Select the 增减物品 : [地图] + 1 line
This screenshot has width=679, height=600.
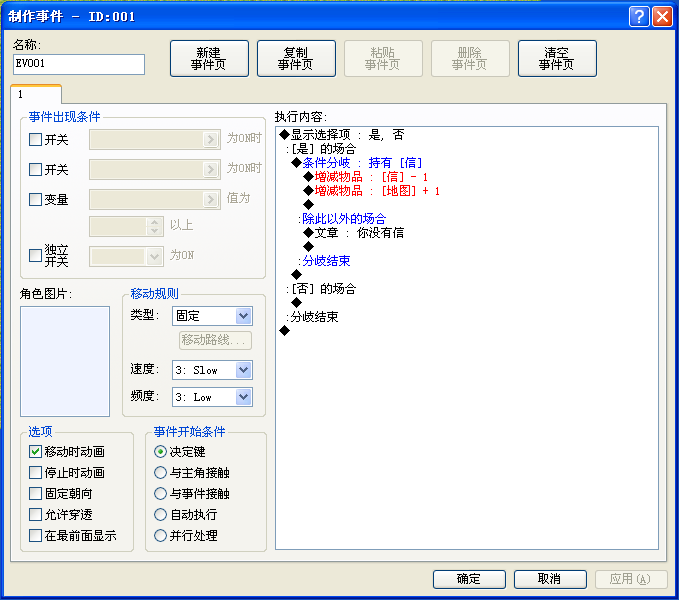(372, 191)
